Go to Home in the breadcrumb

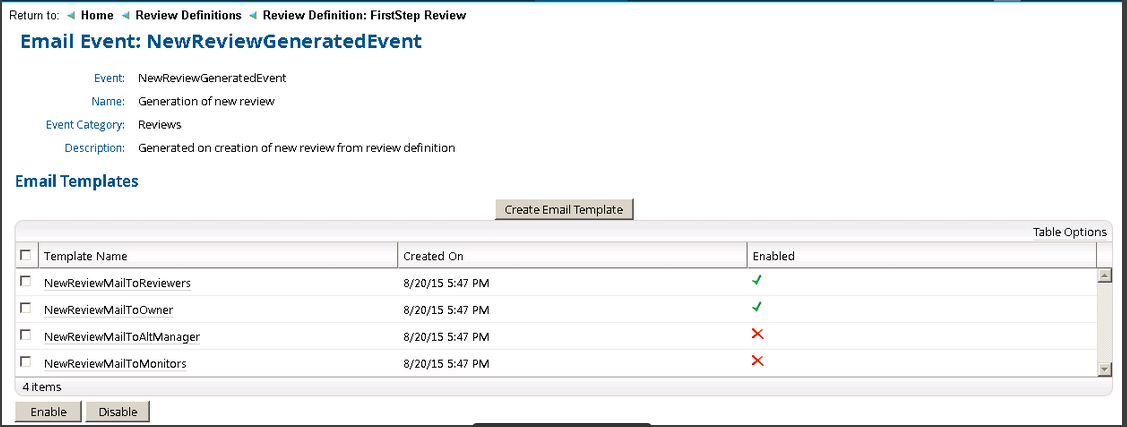97,16
